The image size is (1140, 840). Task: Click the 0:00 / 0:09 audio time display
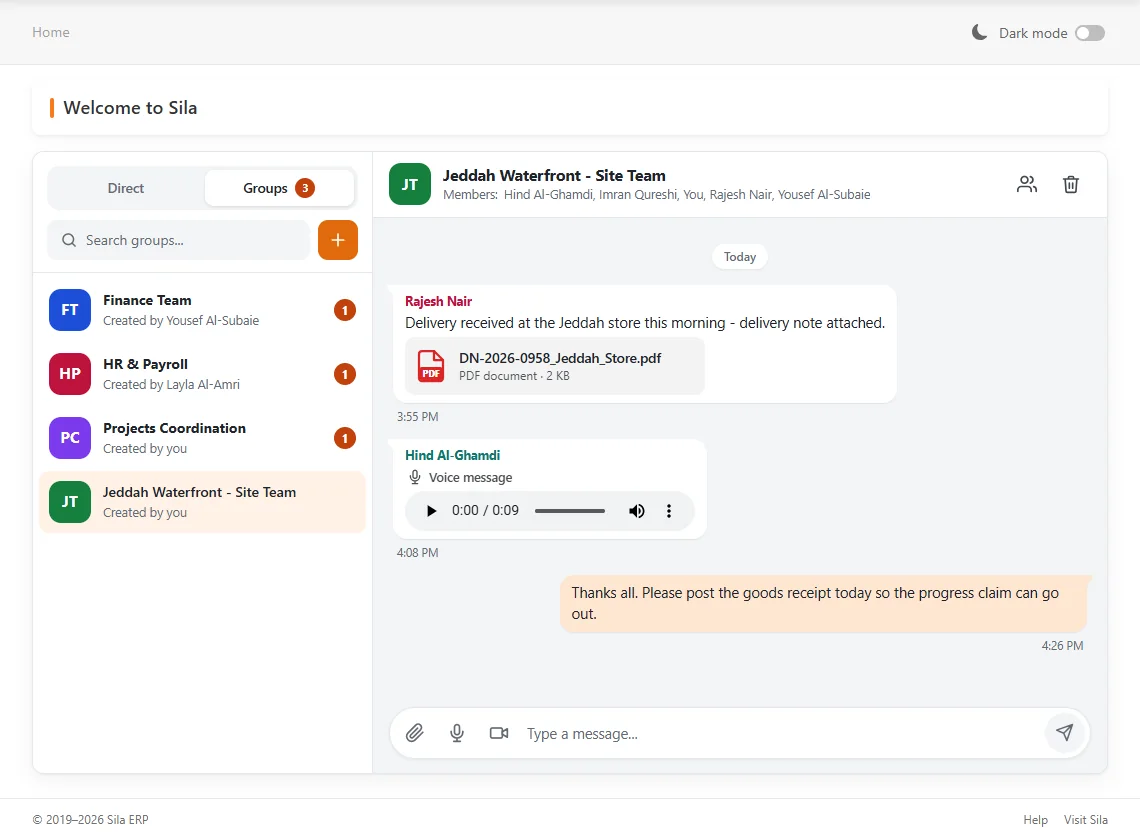(x=485, y=511)
